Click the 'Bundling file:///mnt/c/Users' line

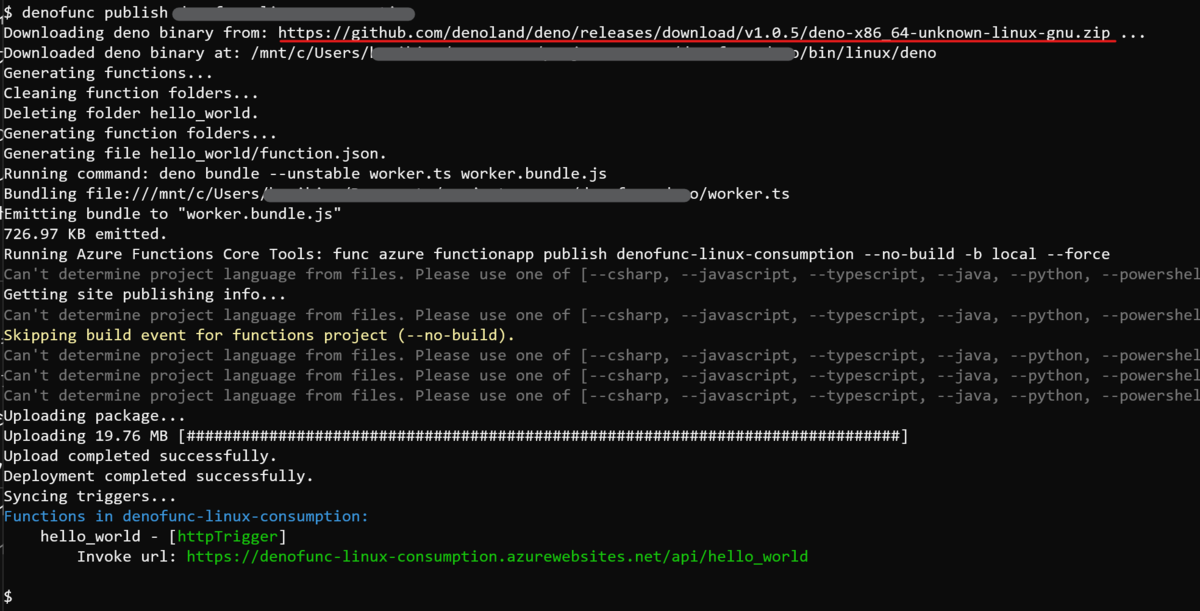coord(396,193)
